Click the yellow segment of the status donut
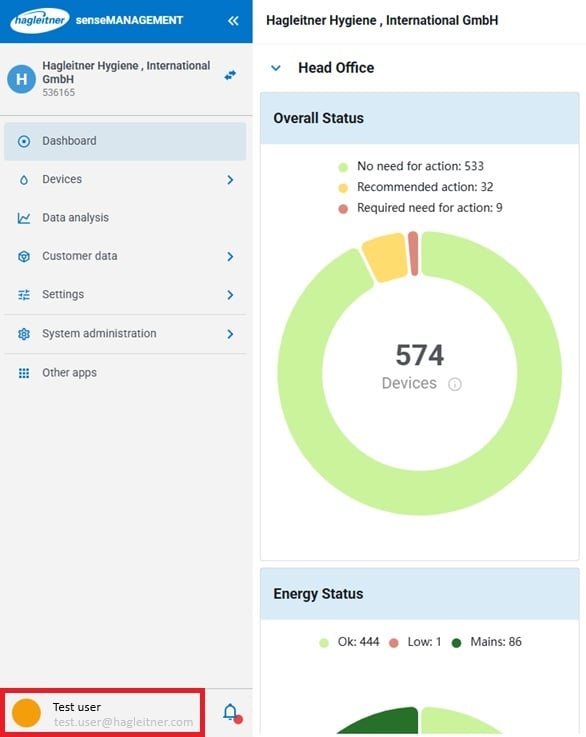 [385, 257]
